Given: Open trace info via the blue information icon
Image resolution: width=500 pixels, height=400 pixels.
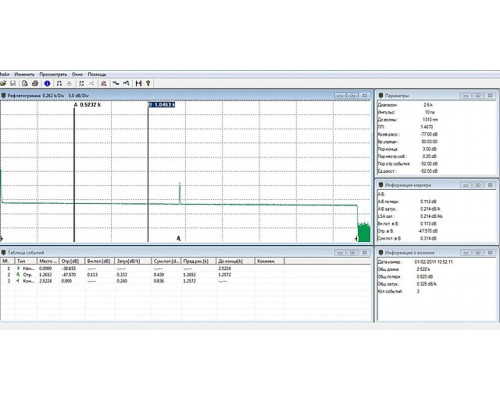Looking at the screenshot, I should [x=47, y=83].
